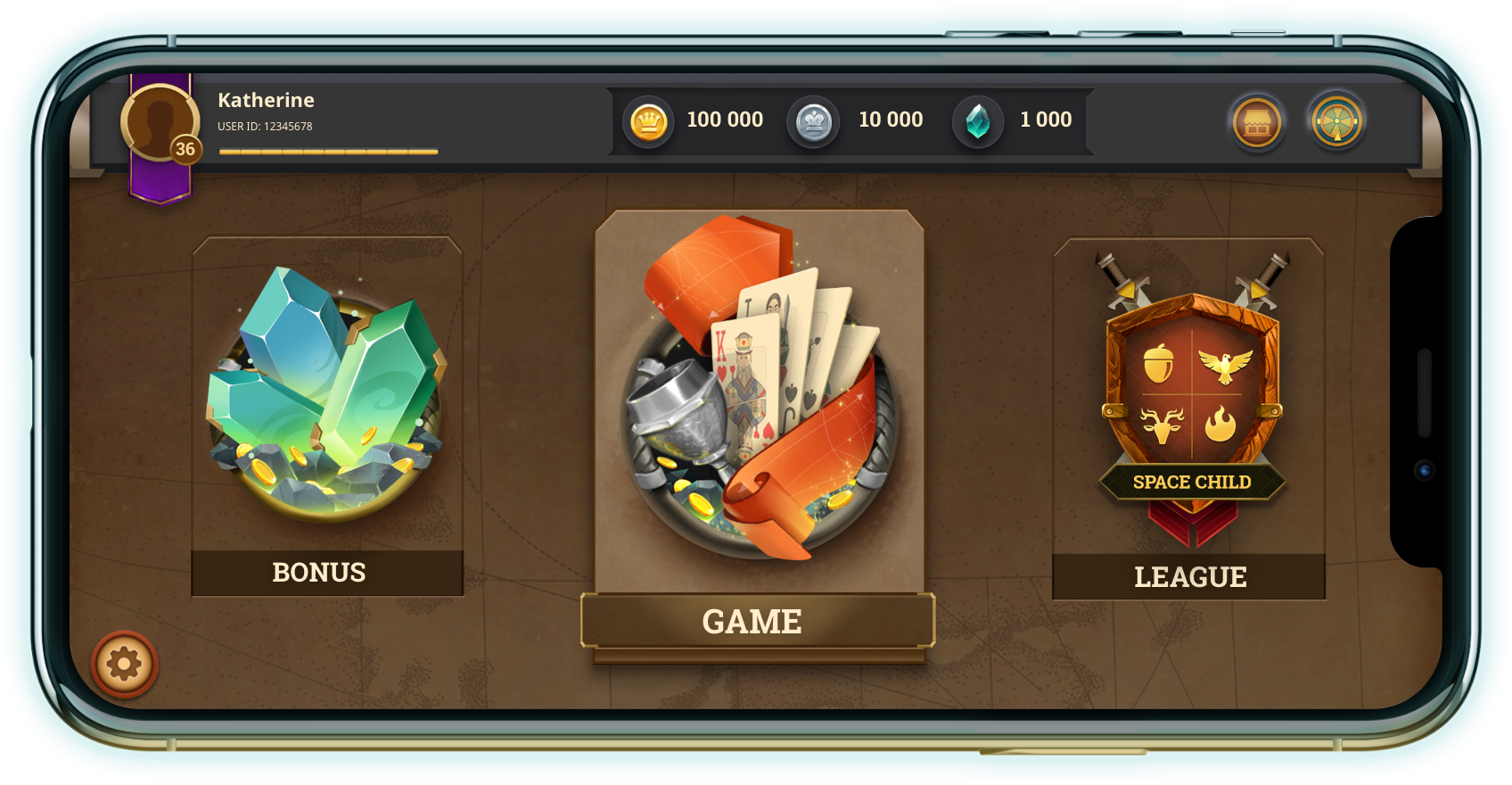Tap the level 36 badge
1512x785 pixels.
[x=185, y=149]
